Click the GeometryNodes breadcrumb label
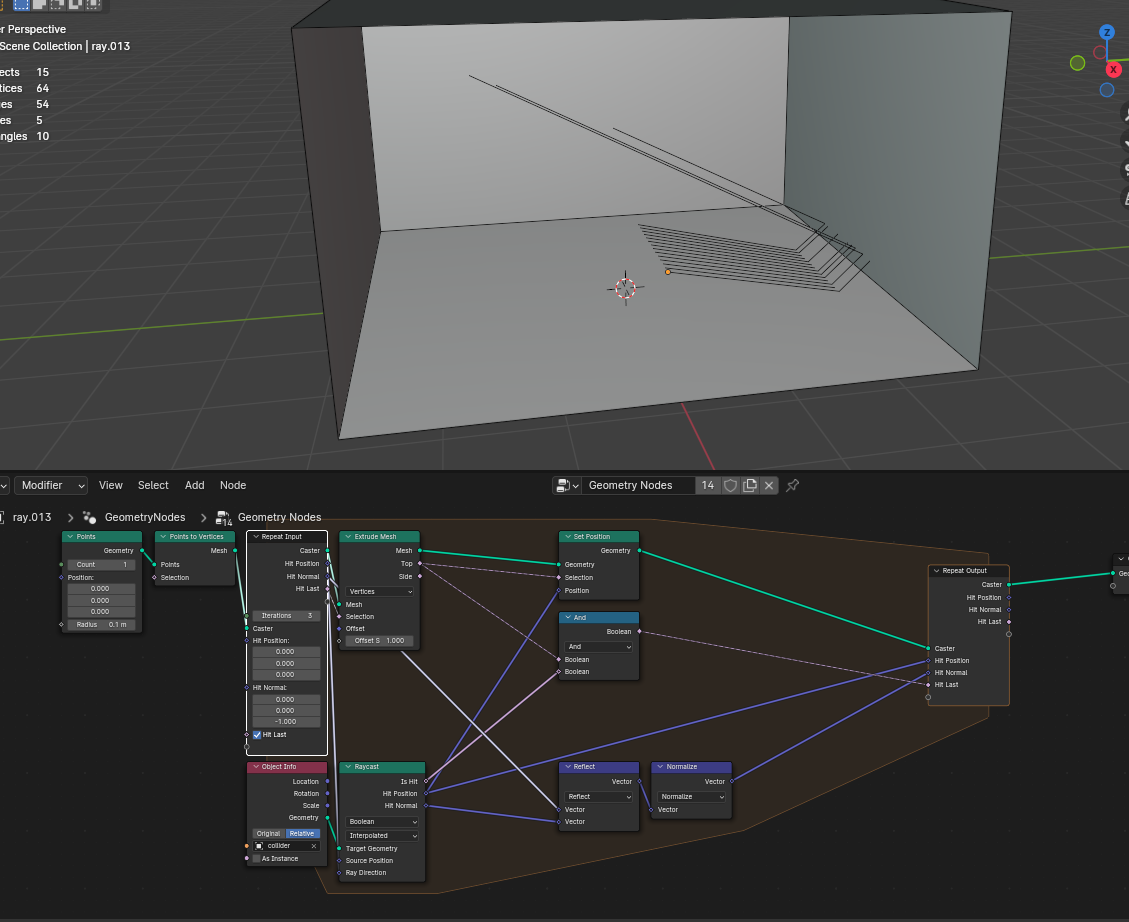This screenshot has width=1129, height=922. [145, 518]
